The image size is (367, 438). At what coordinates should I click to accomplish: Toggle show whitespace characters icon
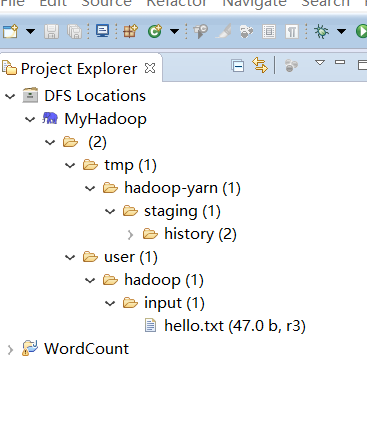coord(292,32)
